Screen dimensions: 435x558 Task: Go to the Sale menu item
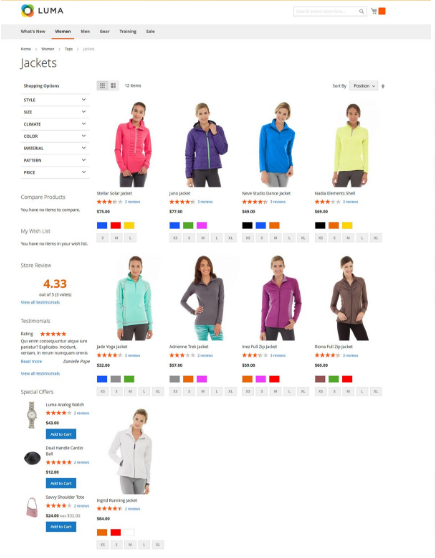pyautogui.click(x=150, y=31)
